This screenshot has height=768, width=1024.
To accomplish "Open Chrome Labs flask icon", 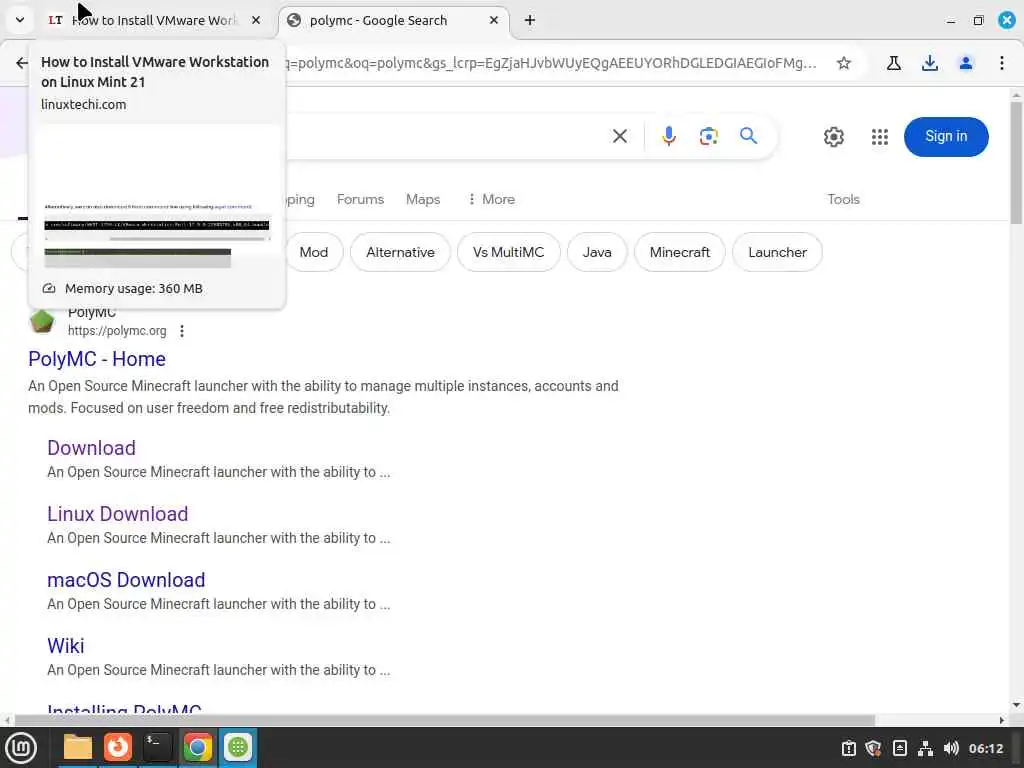I will (x=894, y=63).
